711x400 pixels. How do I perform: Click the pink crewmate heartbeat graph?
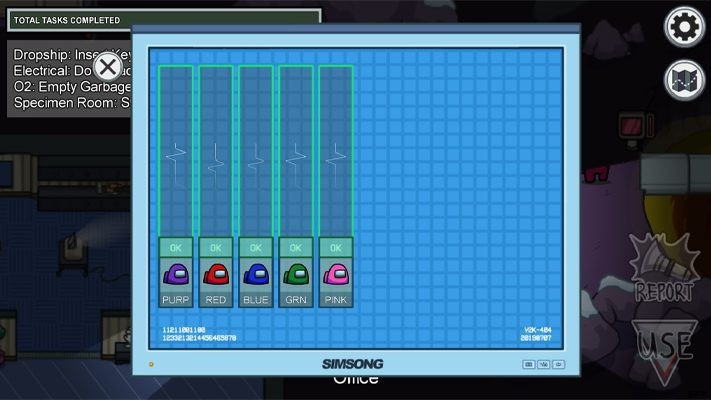[336, 151]
